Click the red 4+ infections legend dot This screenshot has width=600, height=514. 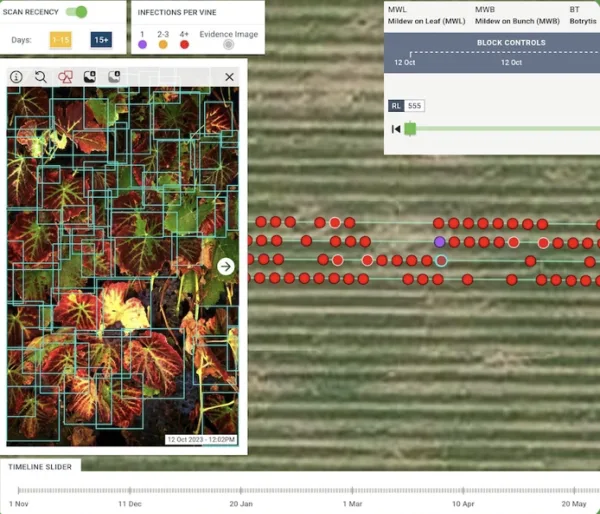click(184, 45)
